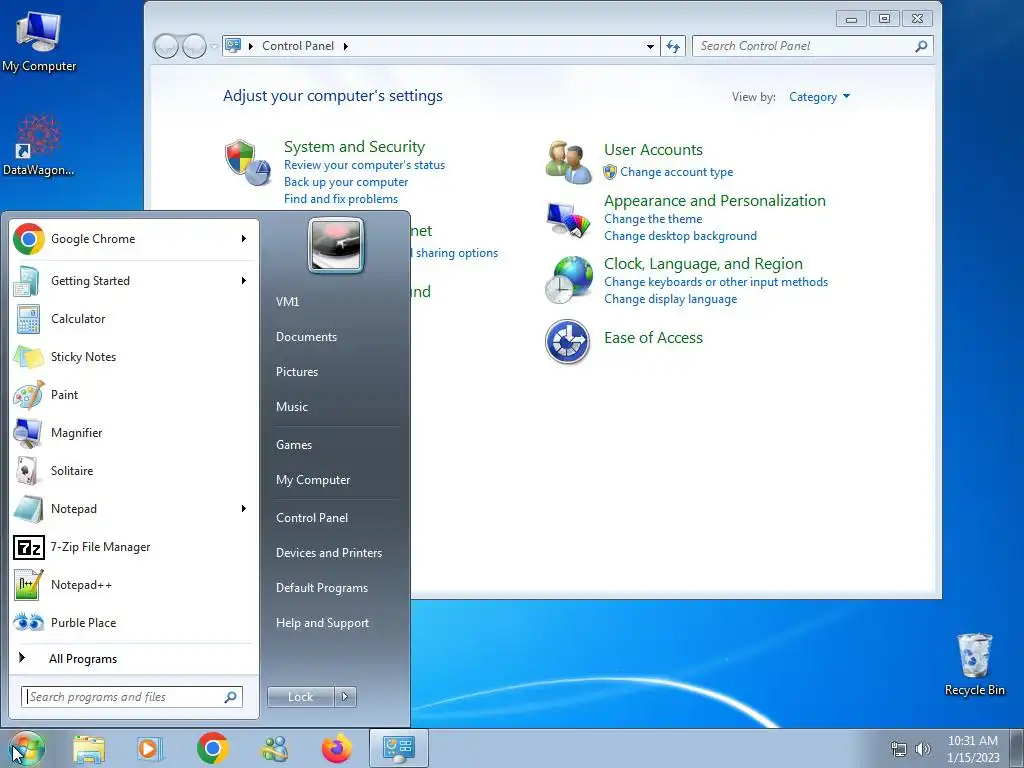1024x768 pixels.
Task: Open Documents from Start menu
Action: [306, 337]
